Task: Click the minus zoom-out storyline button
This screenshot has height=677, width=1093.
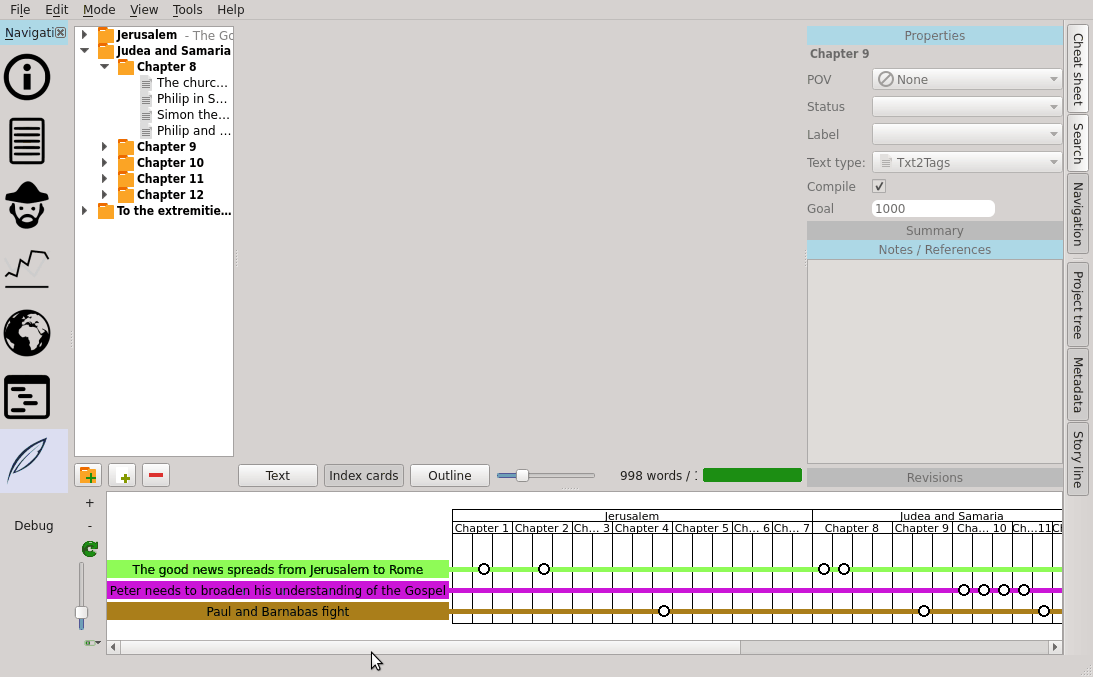Action: click(x=89, y=526)
